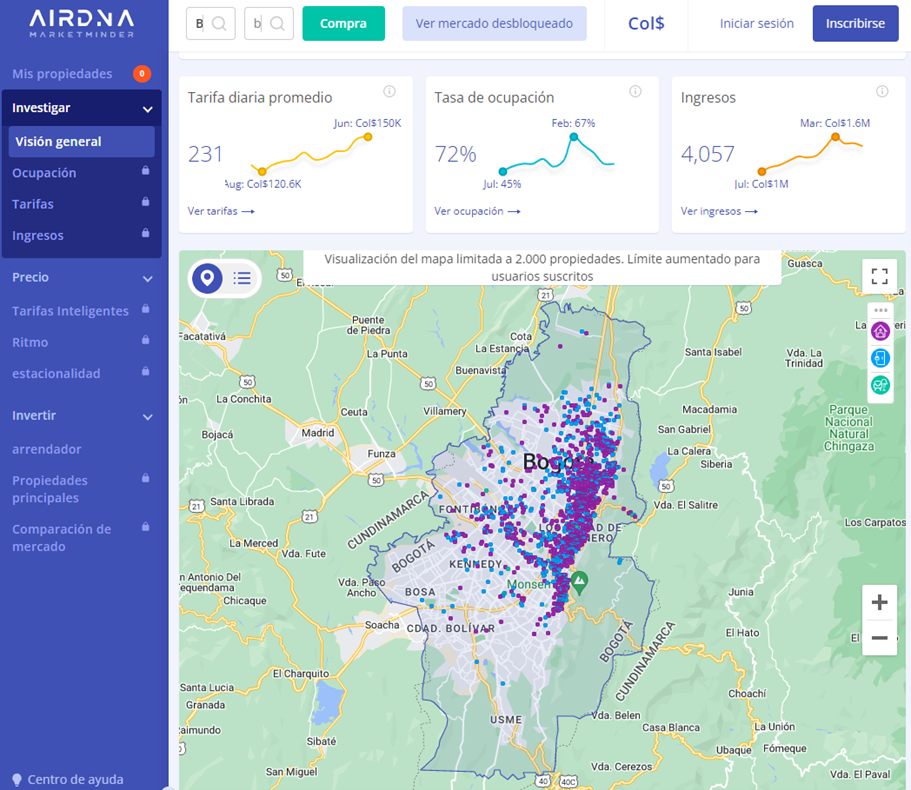Follow the Ver tarifas link
This screenshot has height=790, width=911.
(x=220, y=211)
